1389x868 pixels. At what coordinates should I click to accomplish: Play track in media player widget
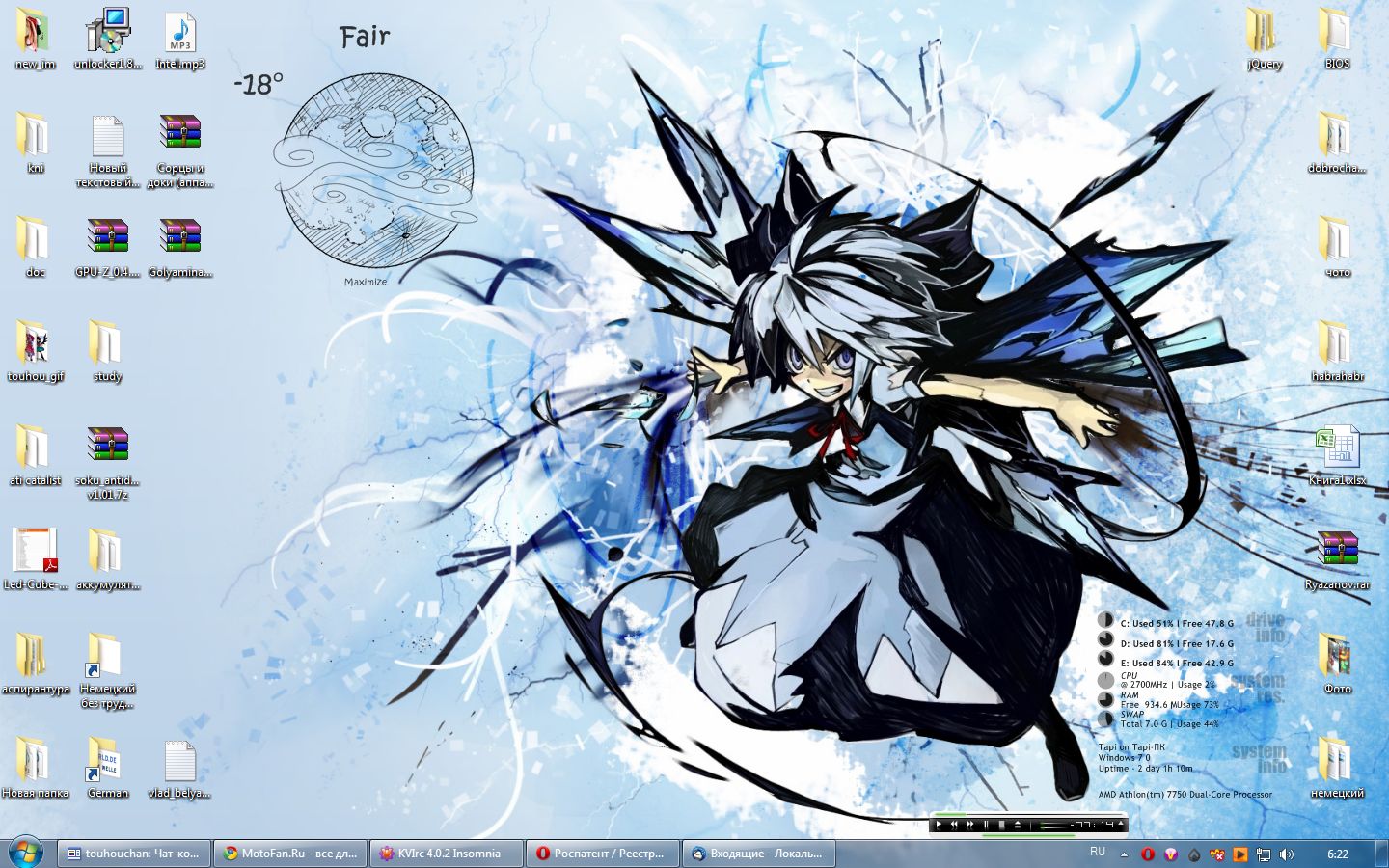[939, 825]
